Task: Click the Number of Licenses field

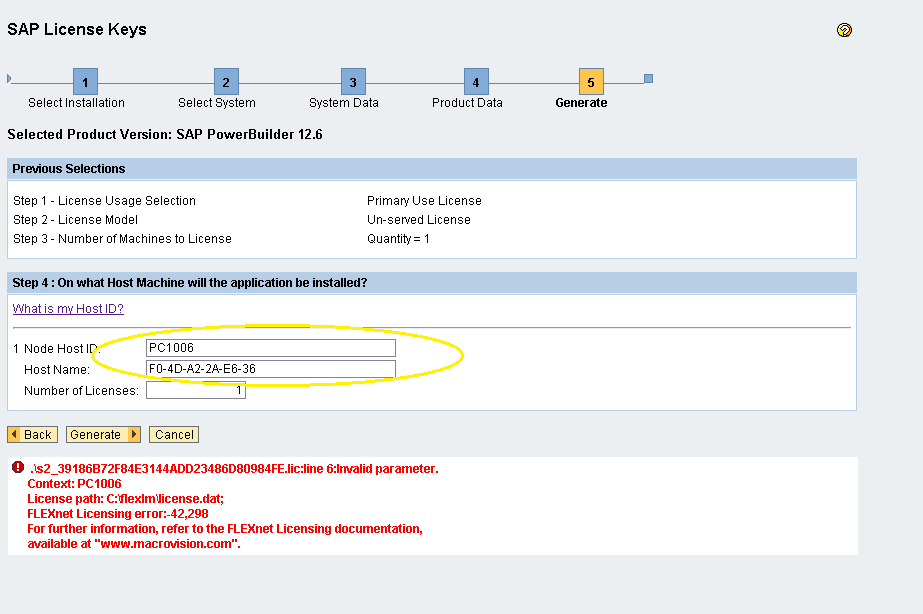Action: coord(196,390)
